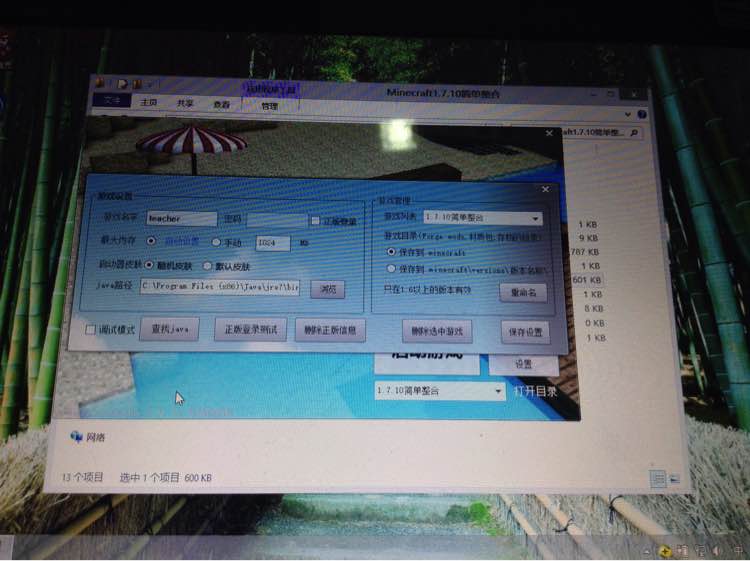The width and height of the screenshot is (750, 561).
Task: Click the volume speaker icon in the system tray
Action: click(717, 551)
